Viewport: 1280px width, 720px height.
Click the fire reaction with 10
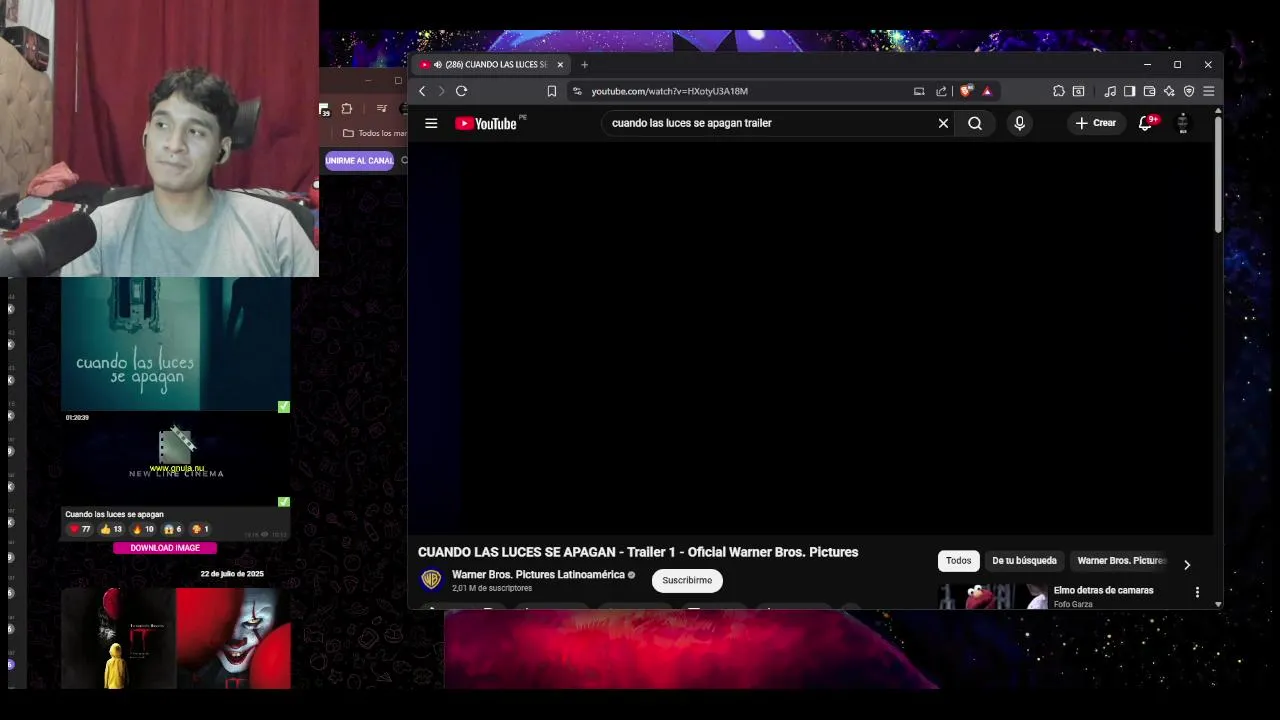(x=143, y=529)
